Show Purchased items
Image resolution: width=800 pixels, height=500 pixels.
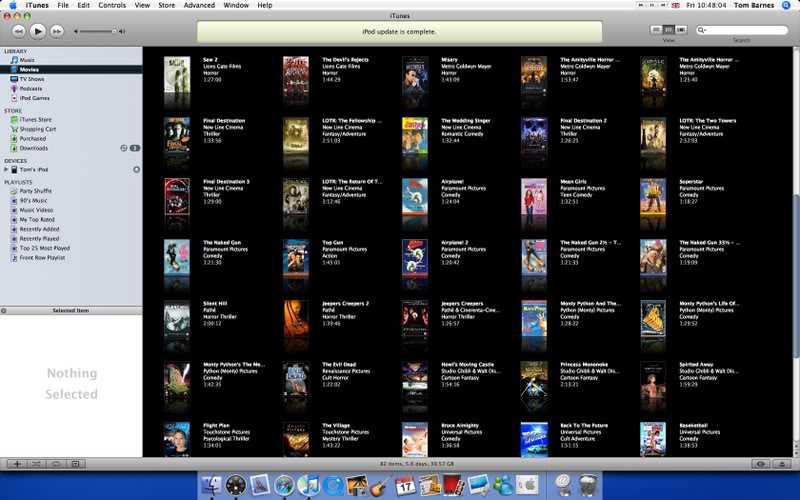click(x=33, y=139)
